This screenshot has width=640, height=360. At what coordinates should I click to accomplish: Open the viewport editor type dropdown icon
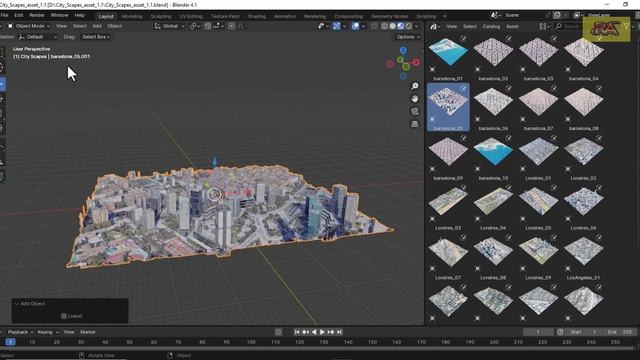(x=2, y=26)
